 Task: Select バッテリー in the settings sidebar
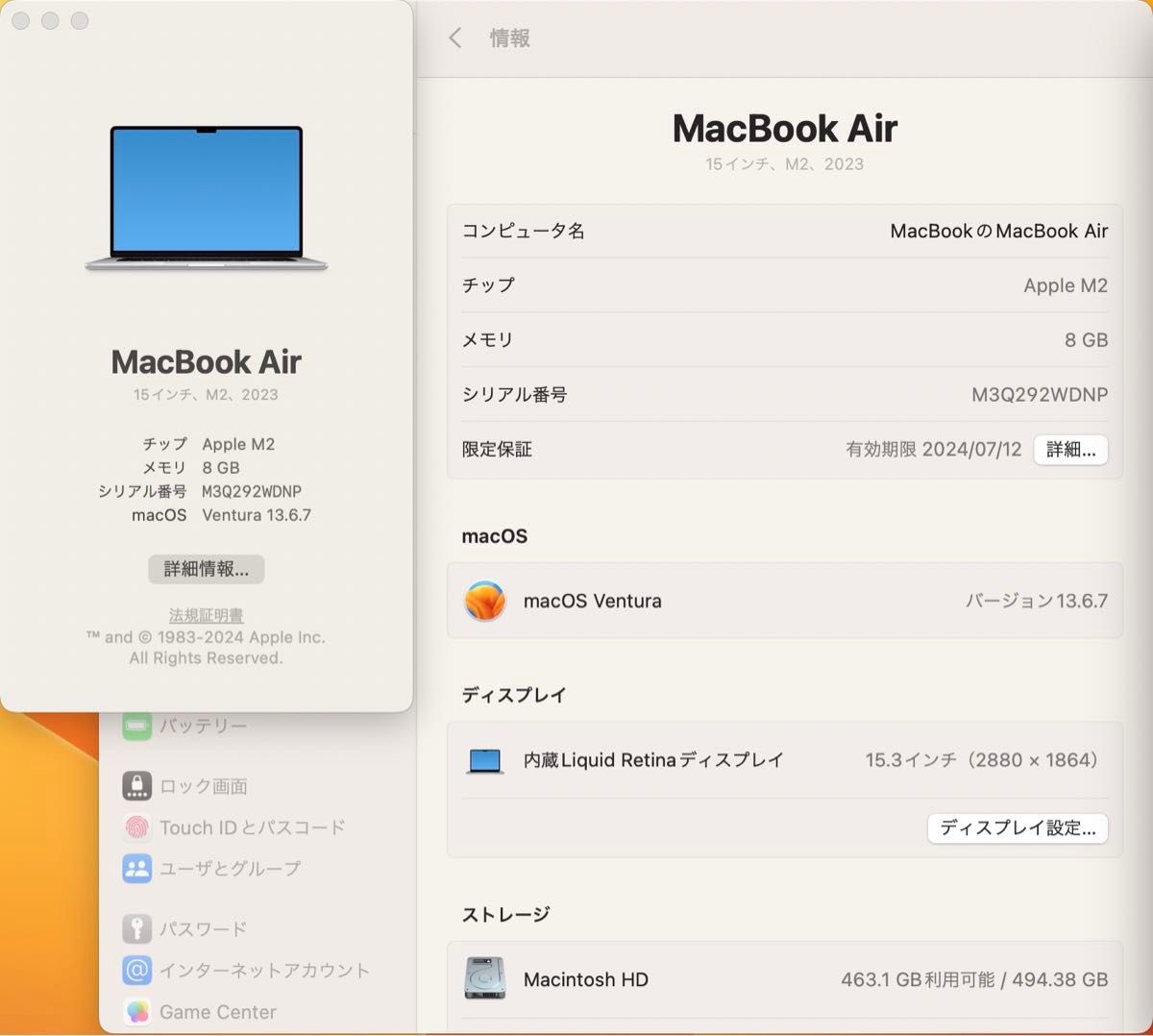(x=204, y=727)
